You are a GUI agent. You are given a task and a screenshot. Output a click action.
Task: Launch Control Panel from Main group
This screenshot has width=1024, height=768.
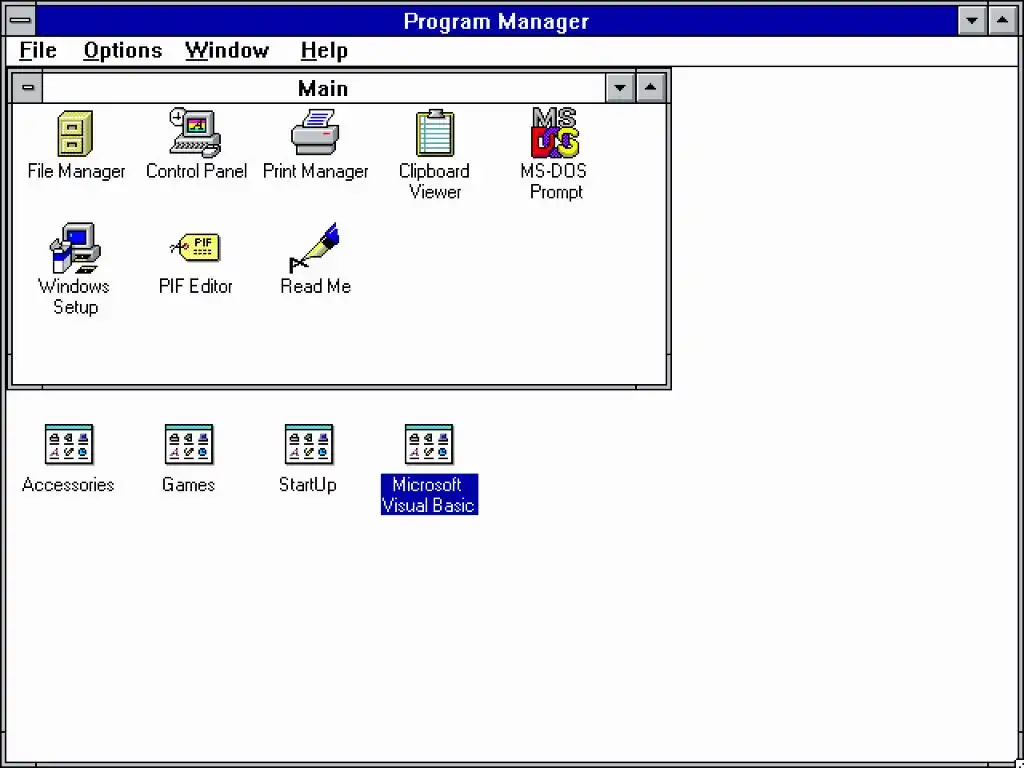tap(195, 133)
